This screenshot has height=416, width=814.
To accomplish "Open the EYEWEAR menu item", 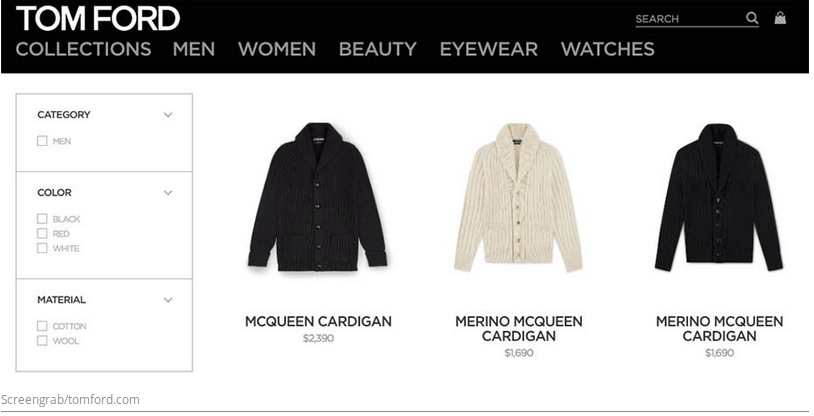I will [489, 49].
